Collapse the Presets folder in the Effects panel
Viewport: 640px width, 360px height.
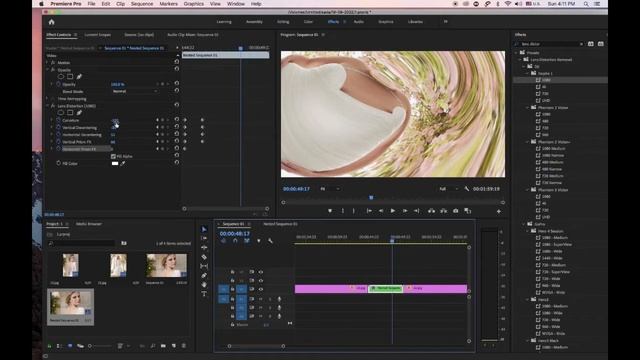click(516, 53)
